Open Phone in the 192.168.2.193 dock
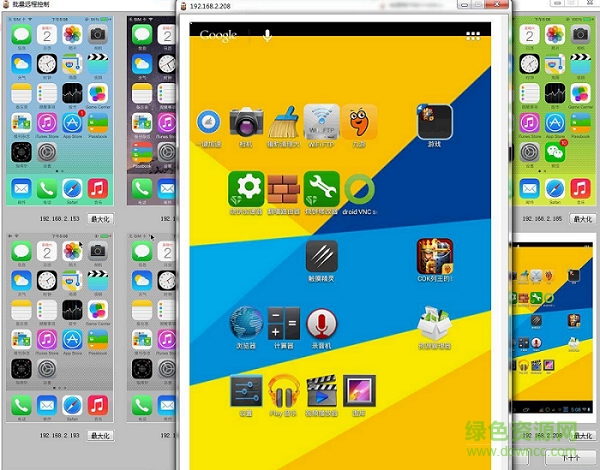 (x=21, y=405)
